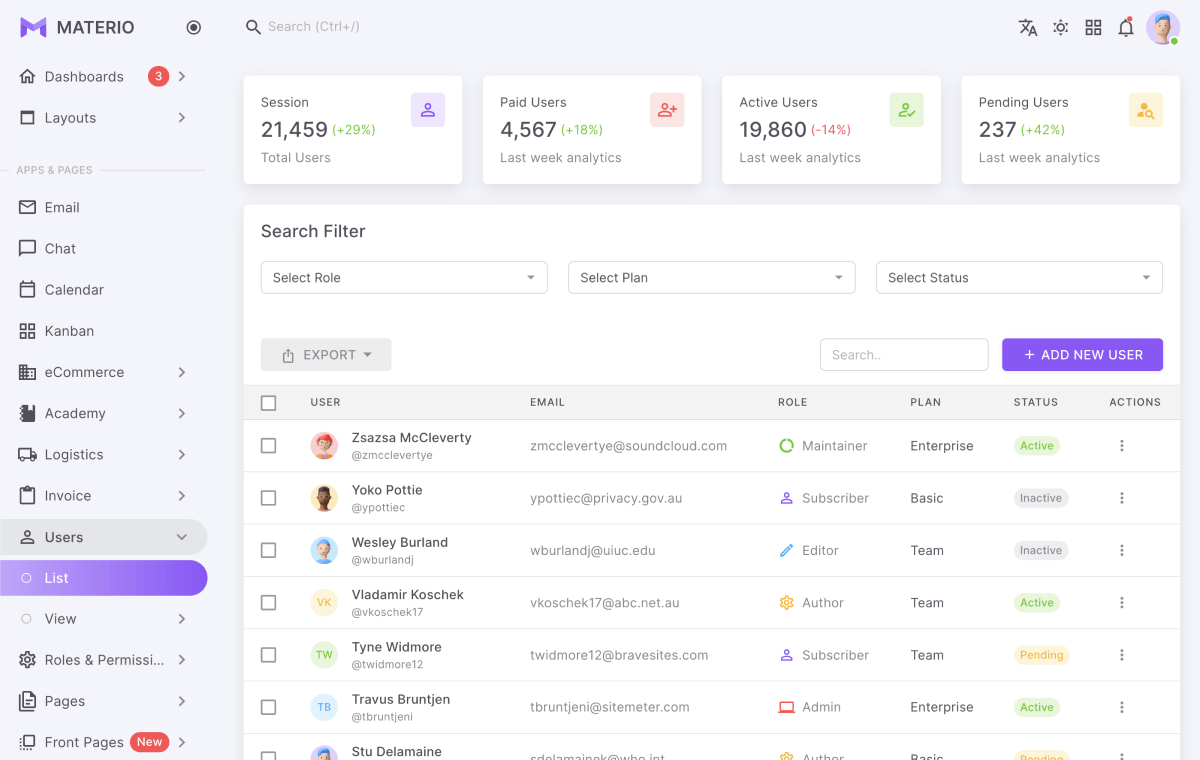This screenshot has height=760, width=1200.
Task: Click the Admin laptop role icon
Action: (786, 707)
